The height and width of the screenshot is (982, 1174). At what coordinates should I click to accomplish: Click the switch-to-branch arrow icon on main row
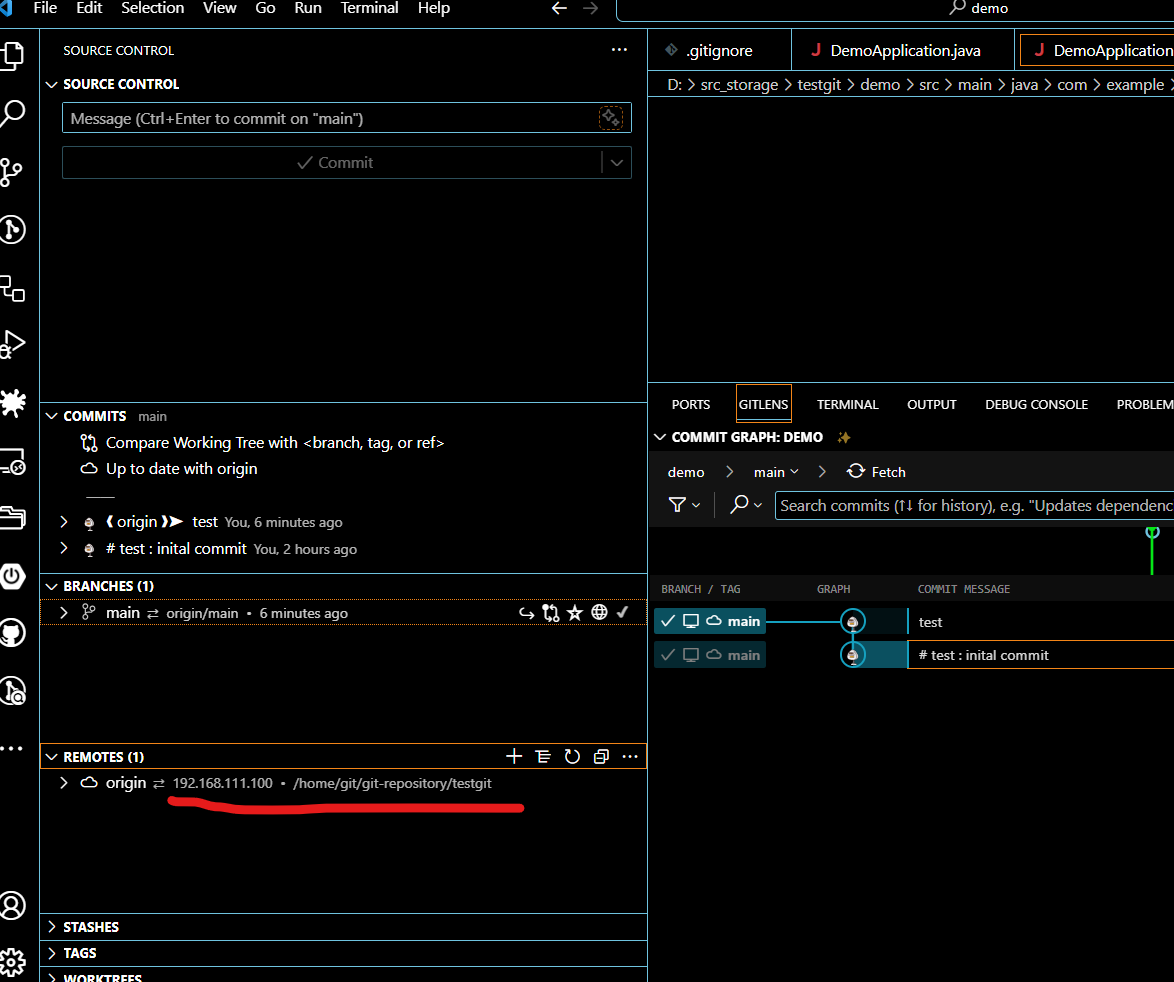(x=526, y=613)
